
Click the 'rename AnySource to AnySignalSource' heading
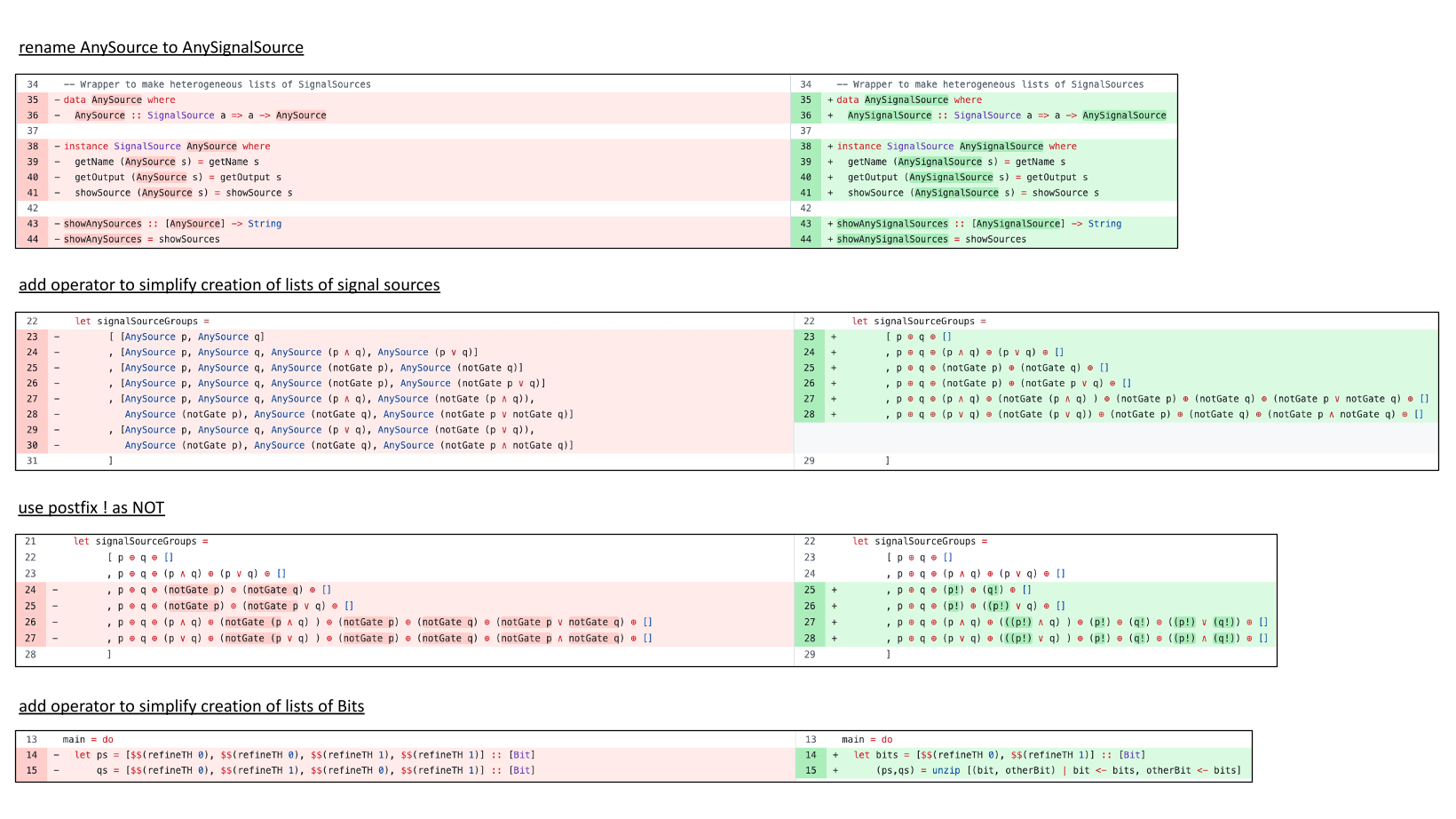[161, 48]
